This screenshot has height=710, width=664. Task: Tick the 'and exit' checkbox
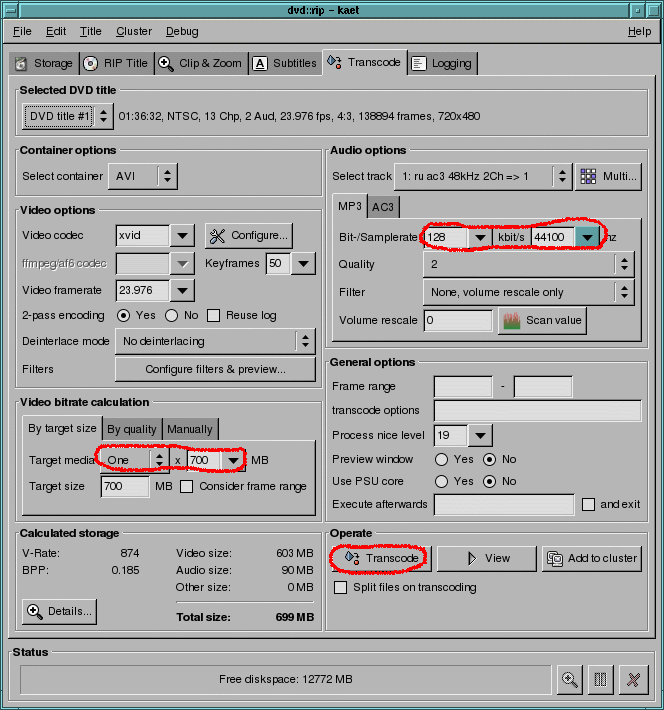[588, 504]
